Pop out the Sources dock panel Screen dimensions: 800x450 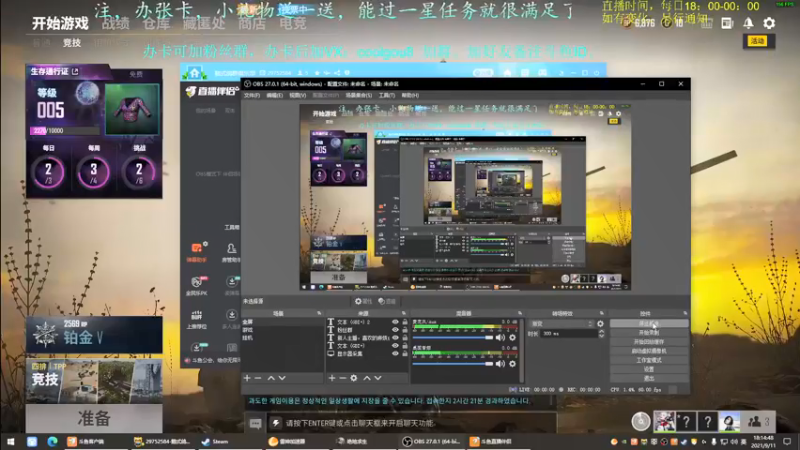(x=404, y=313)
